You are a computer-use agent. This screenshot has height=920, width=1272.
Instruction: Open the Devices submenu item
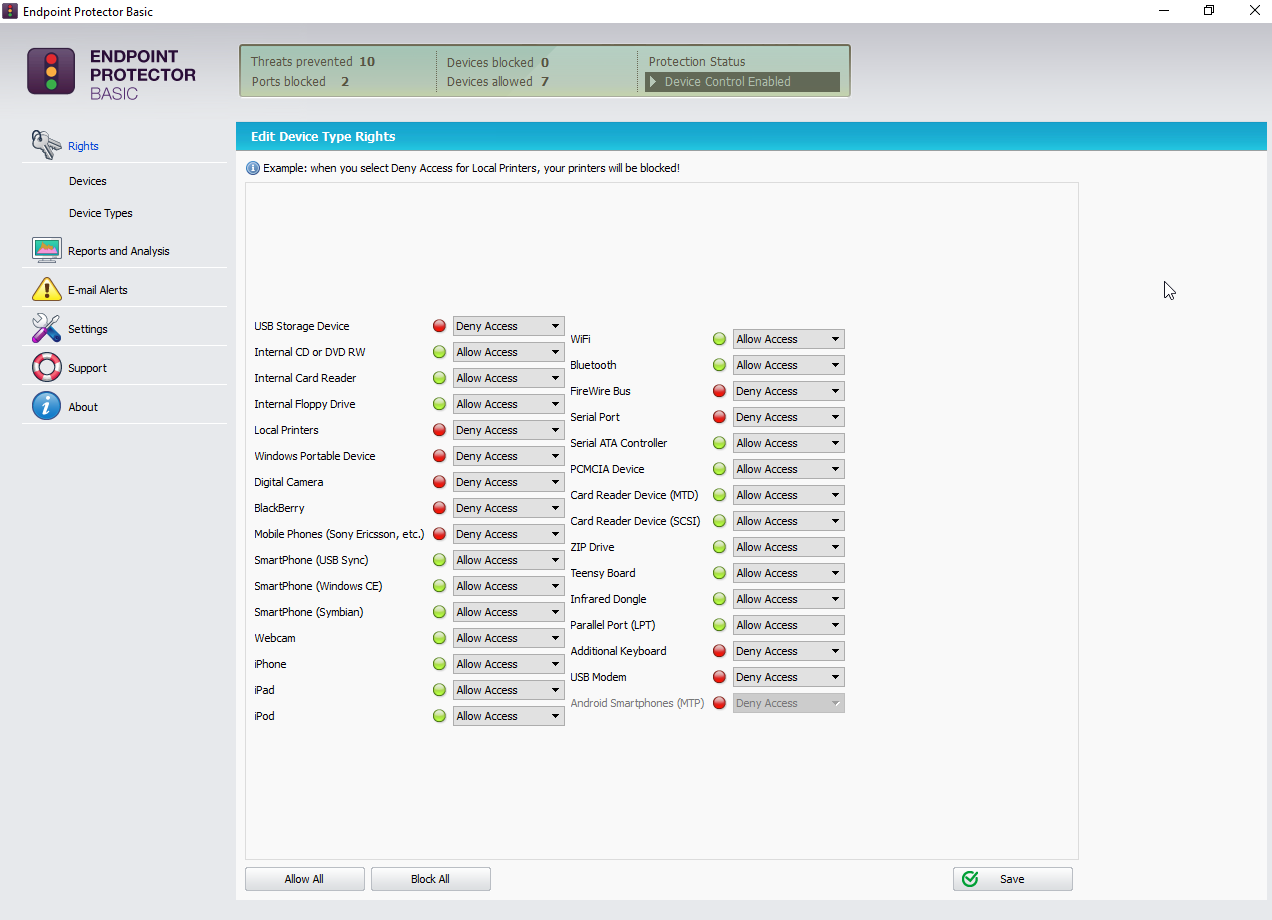point(88,181)
